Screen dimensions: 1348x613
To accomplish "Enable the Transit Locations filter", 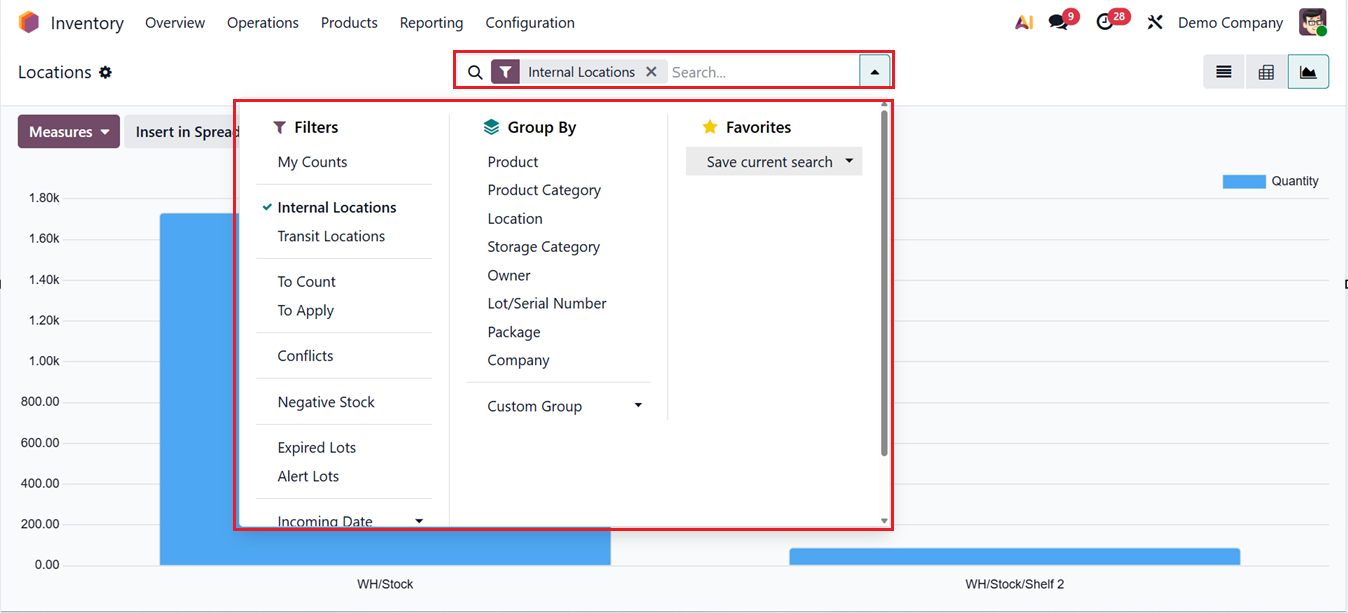I will [x=331, y=236].
